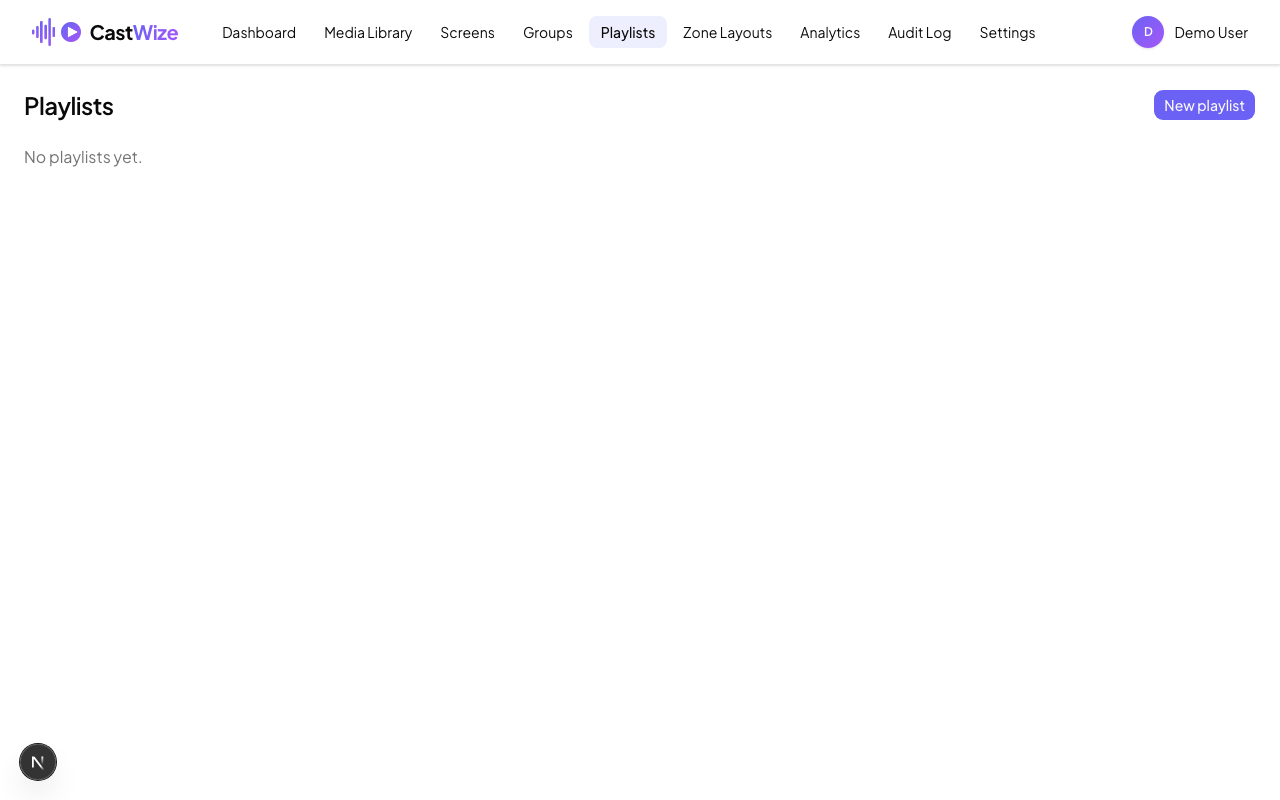This screenshot has height=800, width=1280.
Task: Navigate to Screens
Action: [x=467, y=32]
